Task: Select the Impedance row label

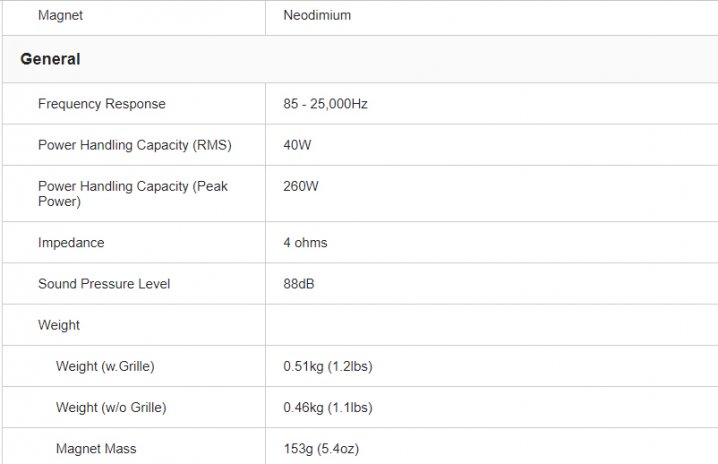Action: tap(71, 243)
